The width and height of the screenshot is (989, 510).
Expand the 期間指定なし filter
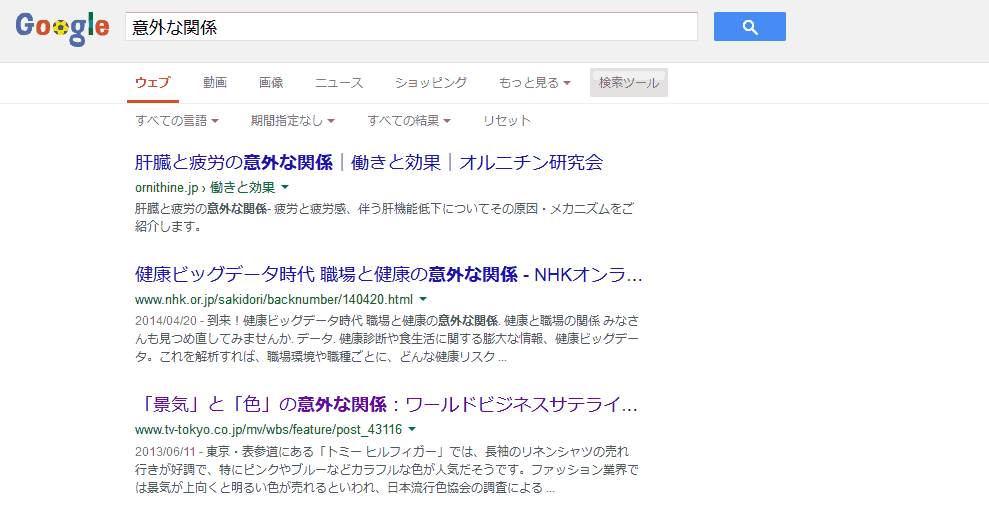point(292,121)
